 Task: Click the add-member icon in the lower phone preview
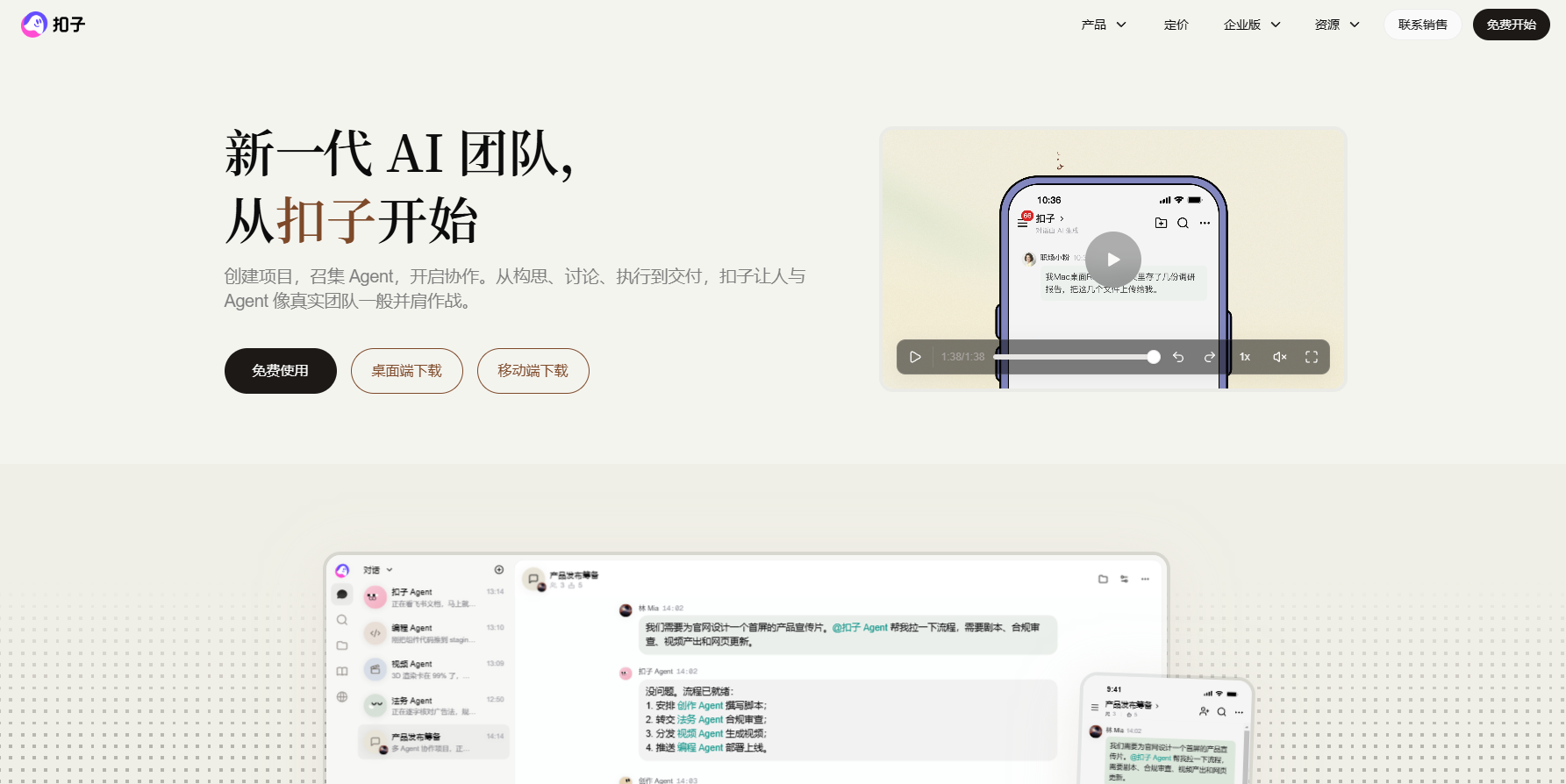tap(1205, 711)
